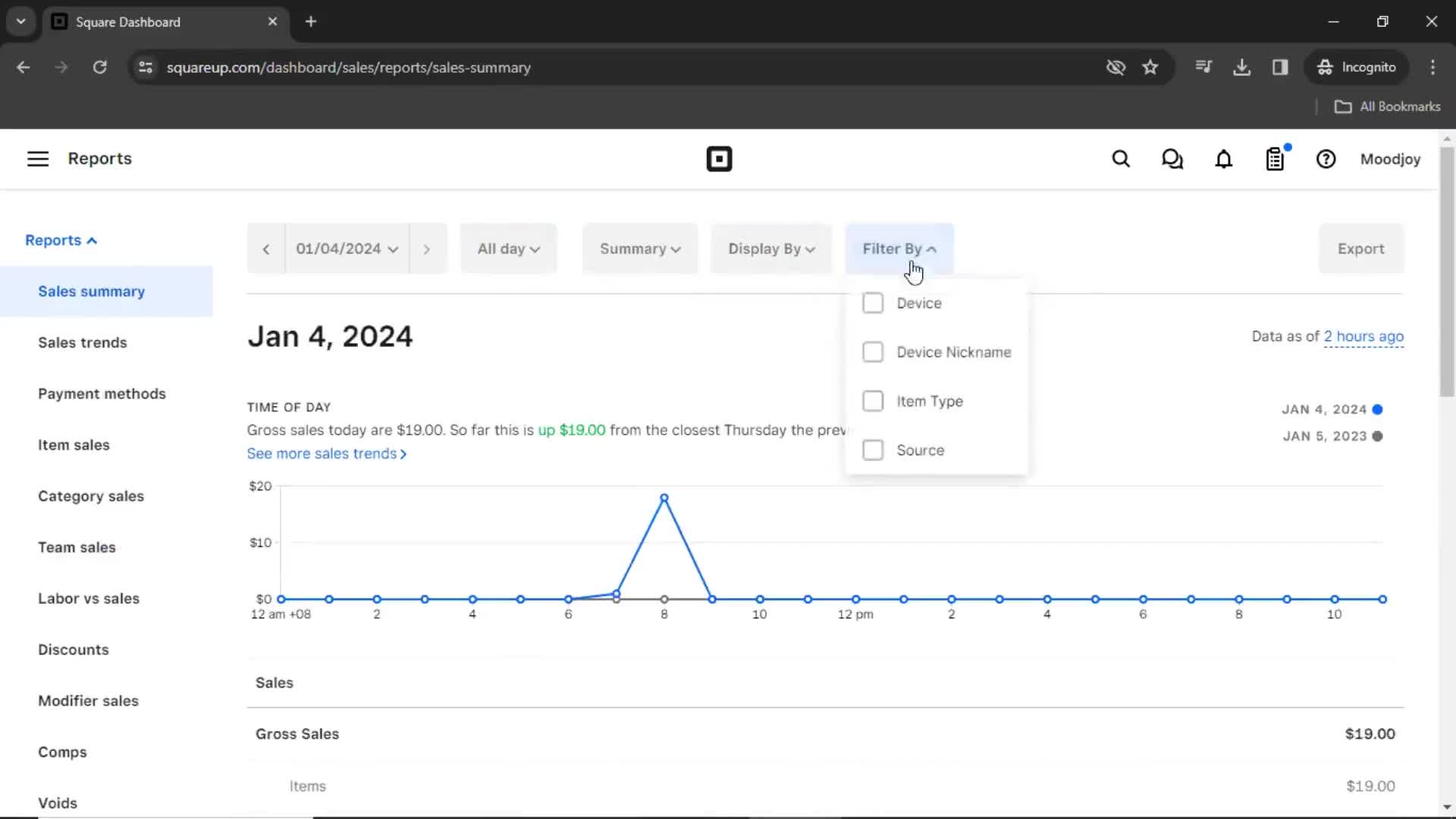Expand the Display By dropdown menu
The image size is (1456, 819).
771,249
